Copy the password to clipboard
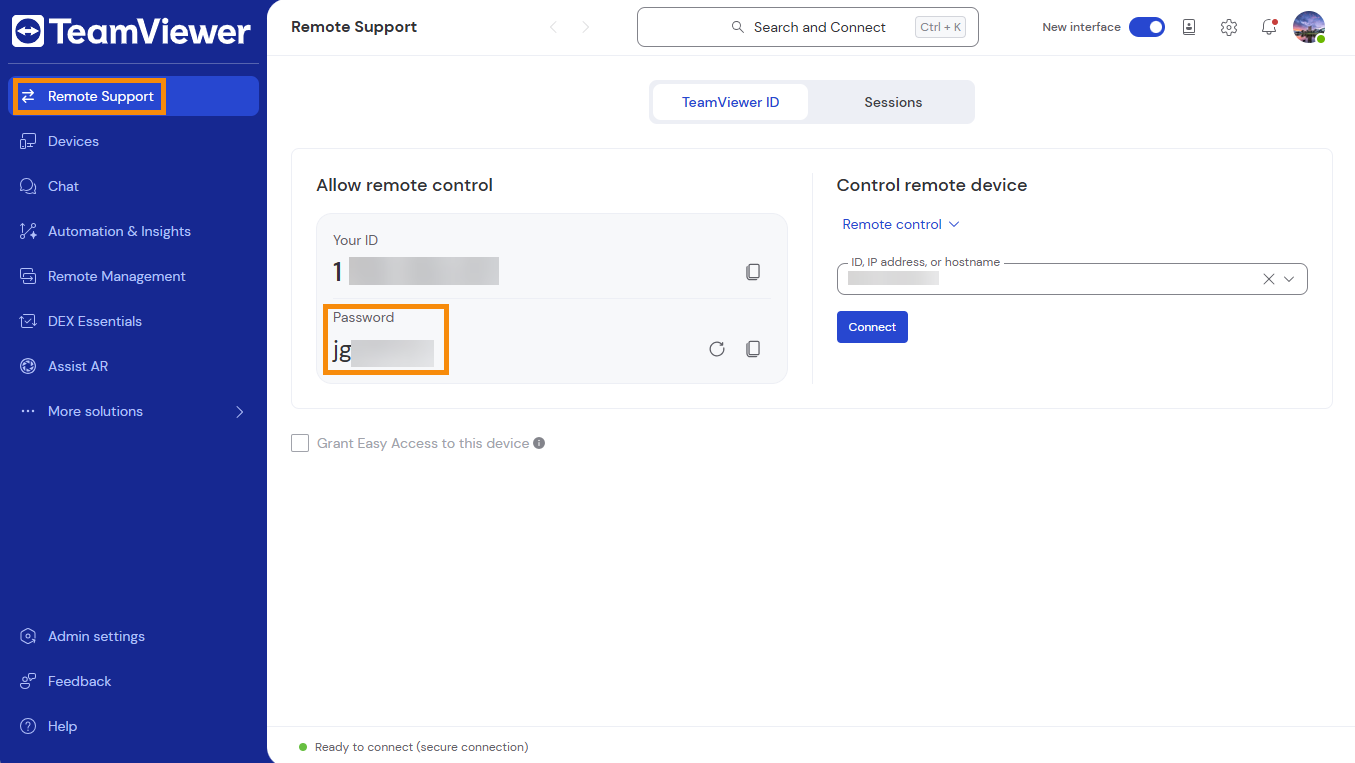 click(753, 349)
